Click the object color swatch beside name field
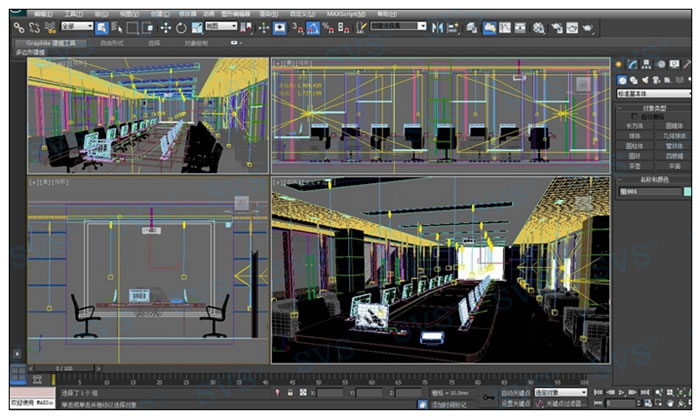The width and height of the screenshot is (700, 418). click(687, 191)
